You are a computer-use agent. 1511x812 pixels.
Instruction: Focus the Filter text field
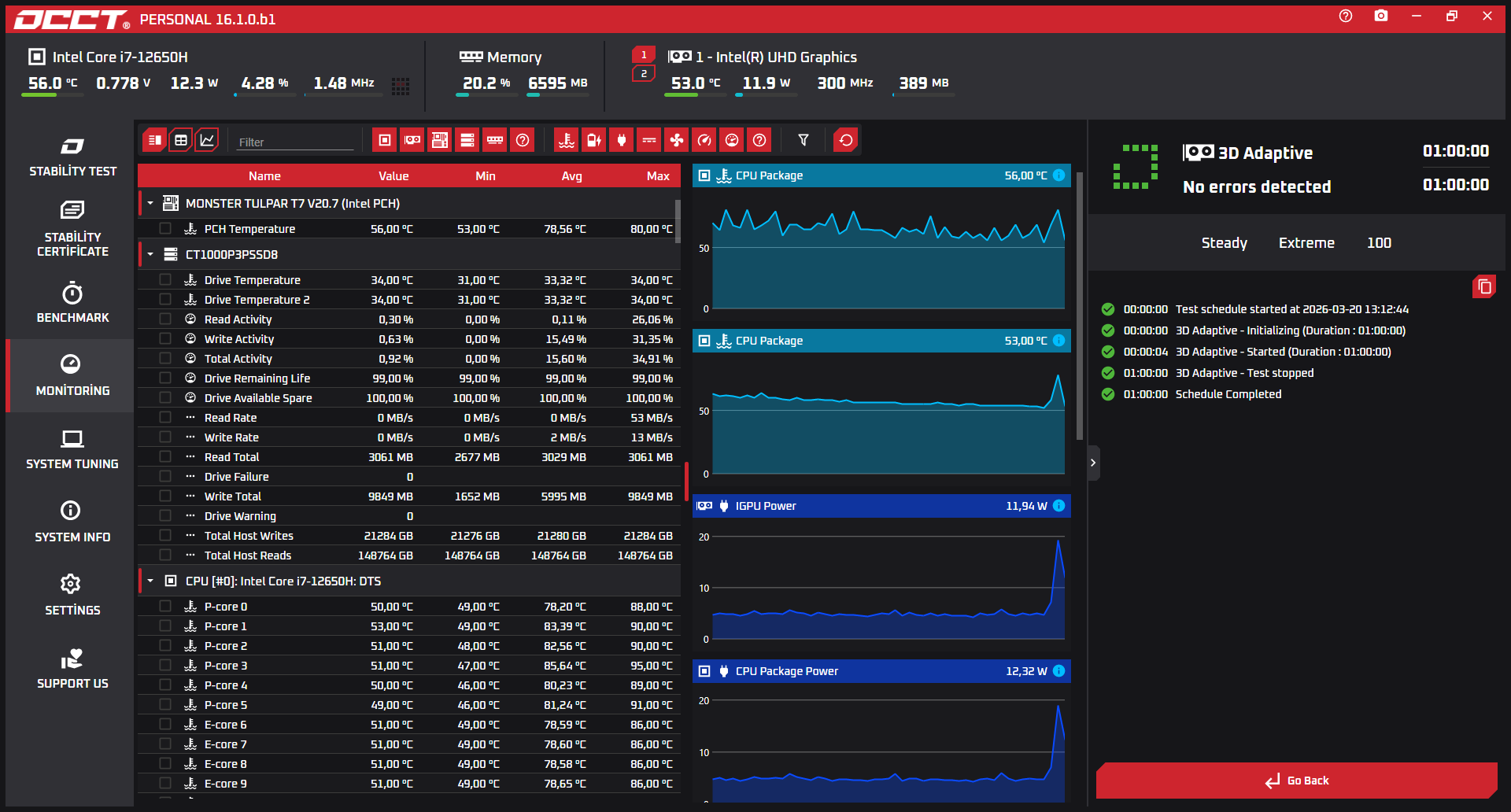click(296, 142)
